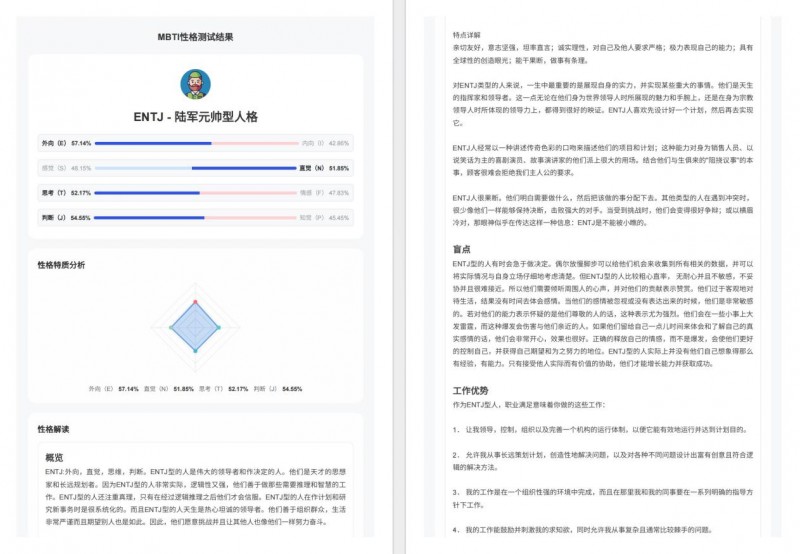Viewport: 800px width, 554px height.
Task: Click the green bottom point on radar chart
Action: tap(195, 352)
